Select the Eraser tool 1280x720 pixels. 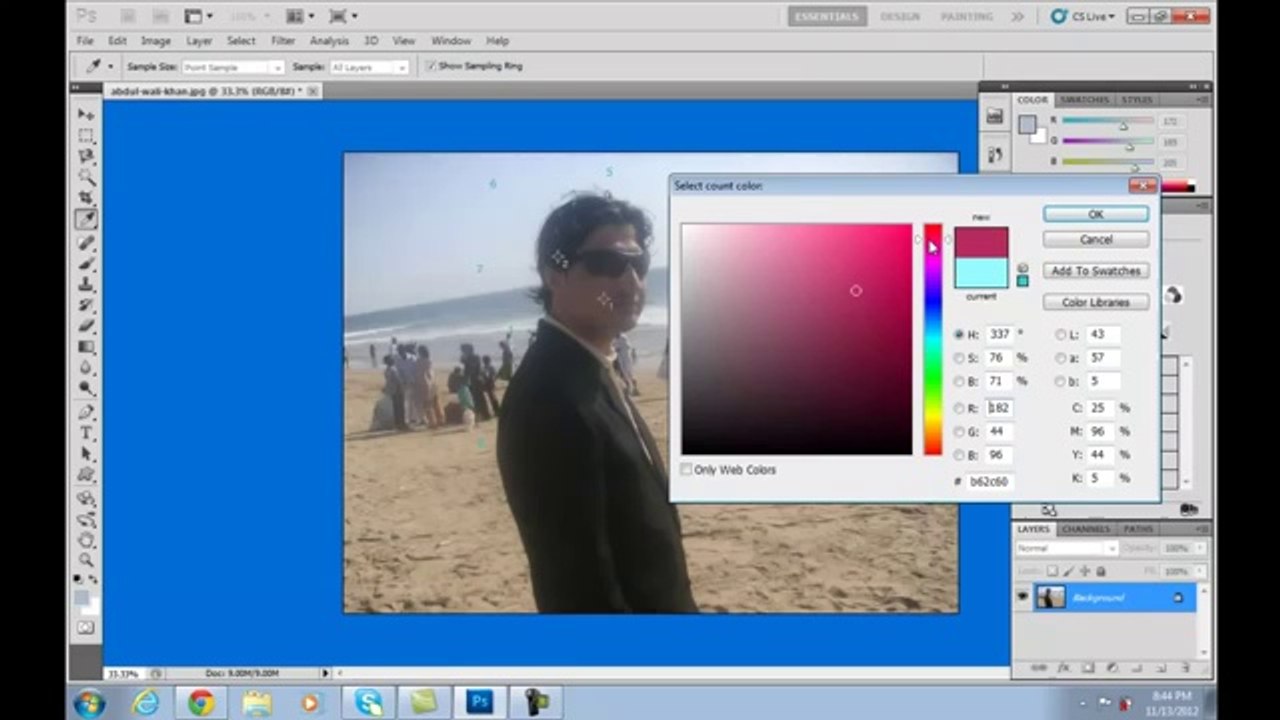click(87, 326)
